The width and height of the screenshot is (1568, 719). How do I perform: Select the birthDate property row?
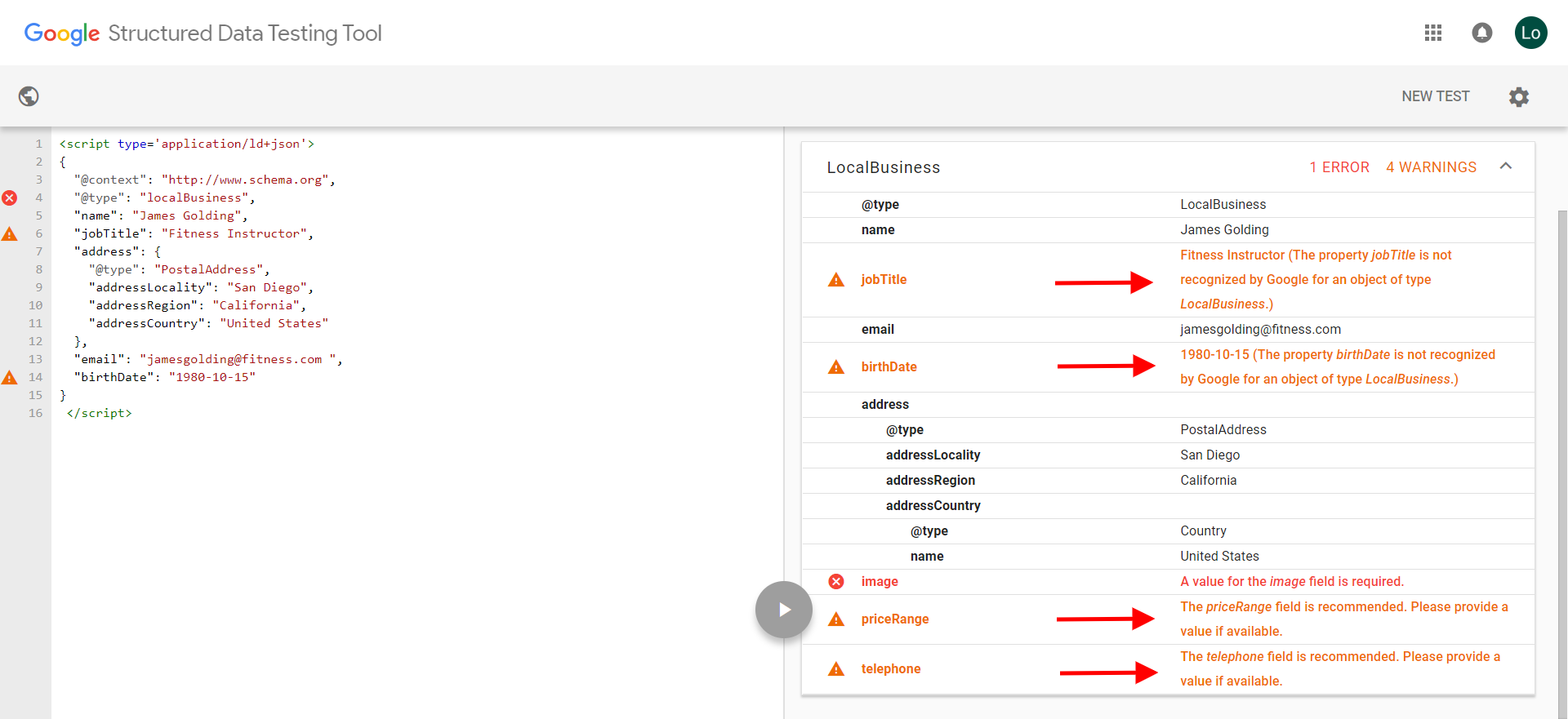[x=1168, y=367]
